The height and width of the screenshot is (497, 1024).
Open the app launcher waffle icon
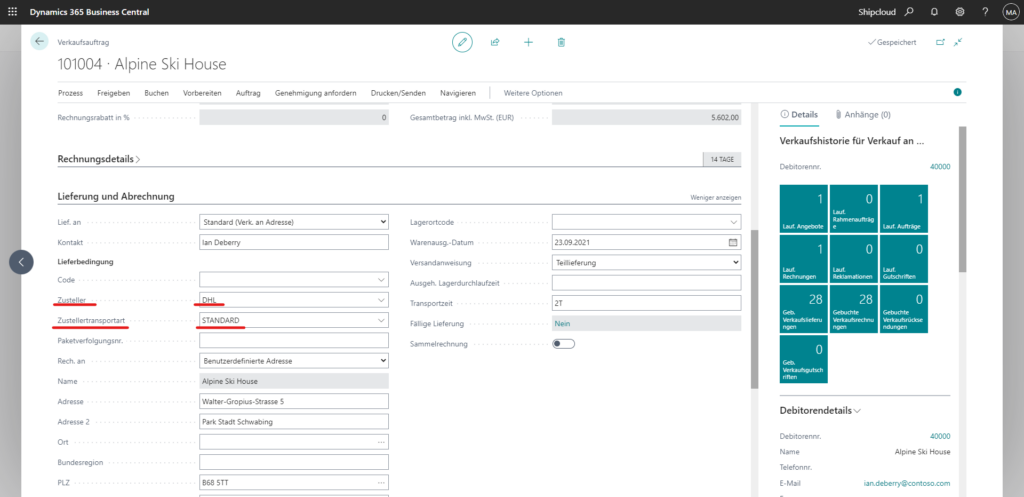tap(12, 11)
